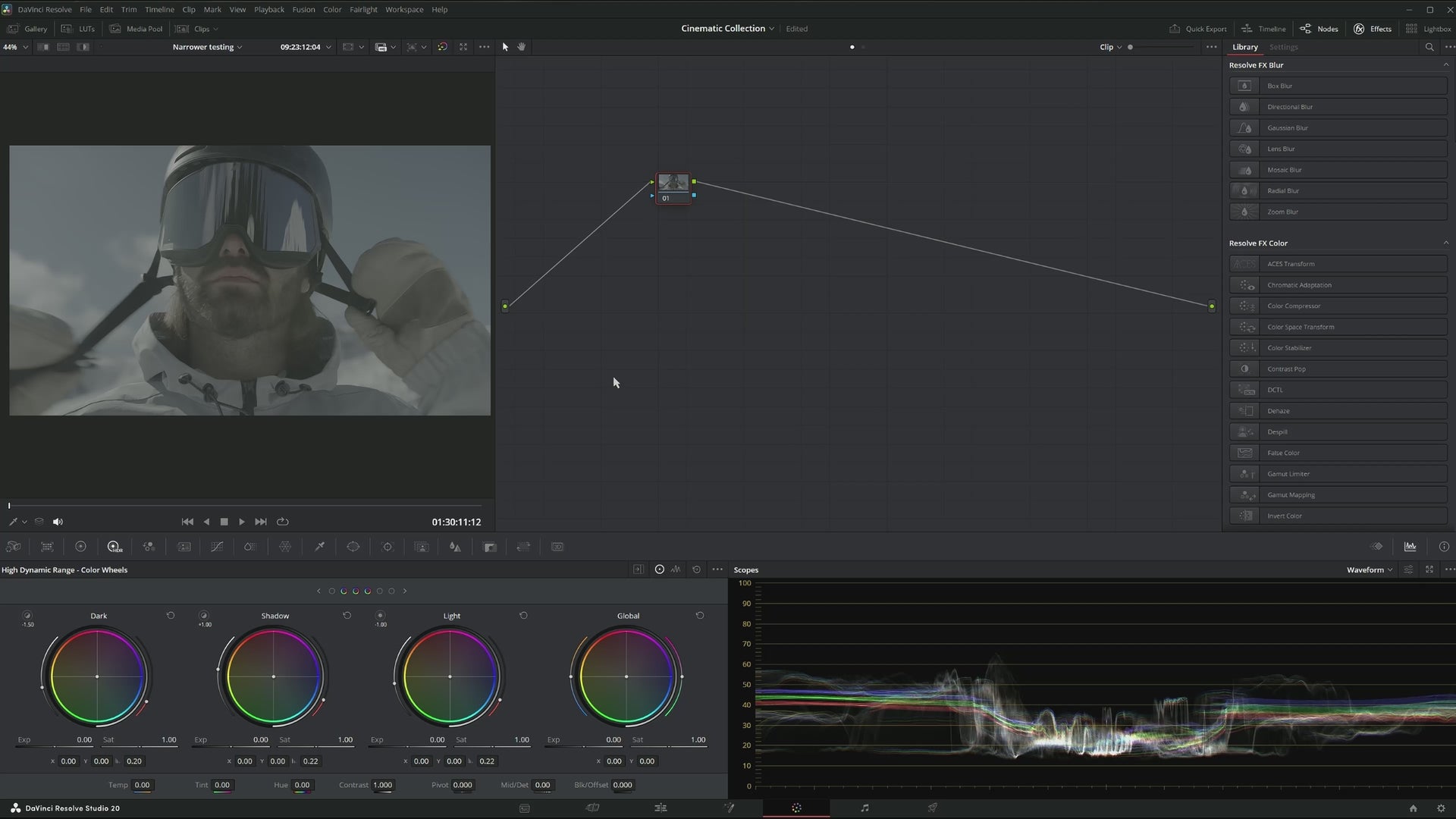Toggle loop playback icon
Image resolution: width=1456 pixels, height=819 pixels.
[x=283, y=522]
